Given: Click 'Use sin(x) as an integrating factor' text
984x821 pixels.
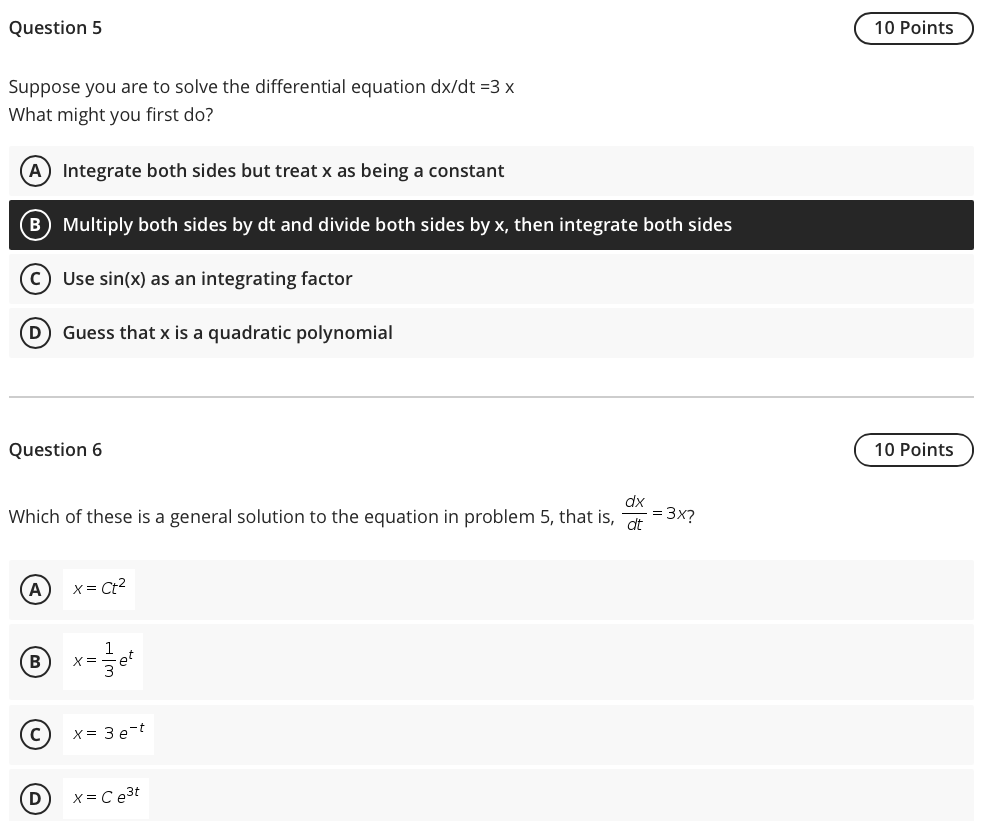Looking at the screenshot, I should coord(207,279).
